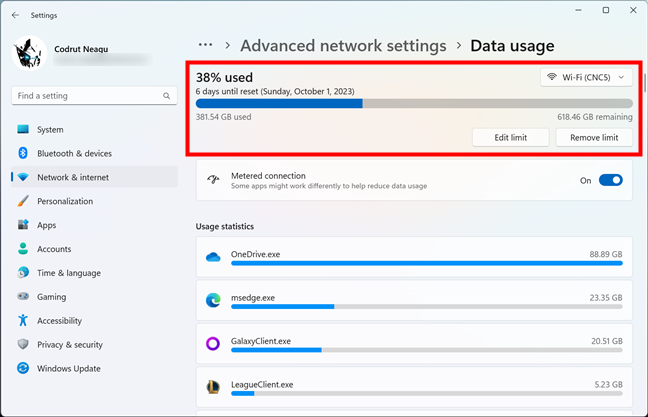Screen dimensions: 648x417
Task: Click the search magnifier icon in Find a setting
Action: coord(167,96)
